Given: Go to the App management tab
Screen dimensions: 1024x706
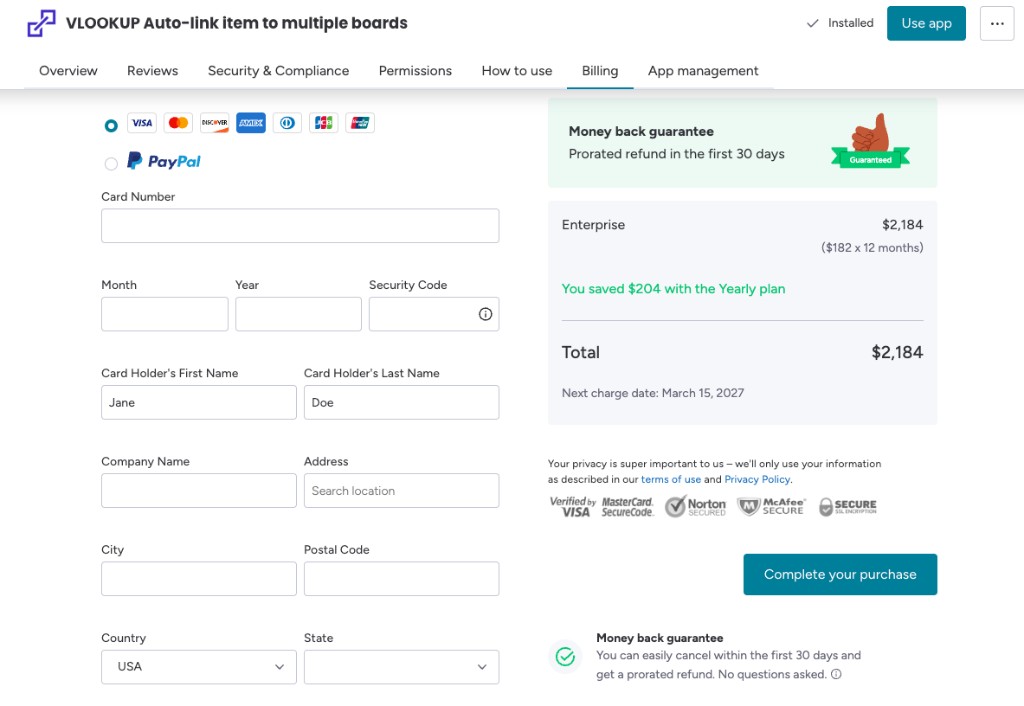Looking at the screenshot, I should [x=703, y=71].
